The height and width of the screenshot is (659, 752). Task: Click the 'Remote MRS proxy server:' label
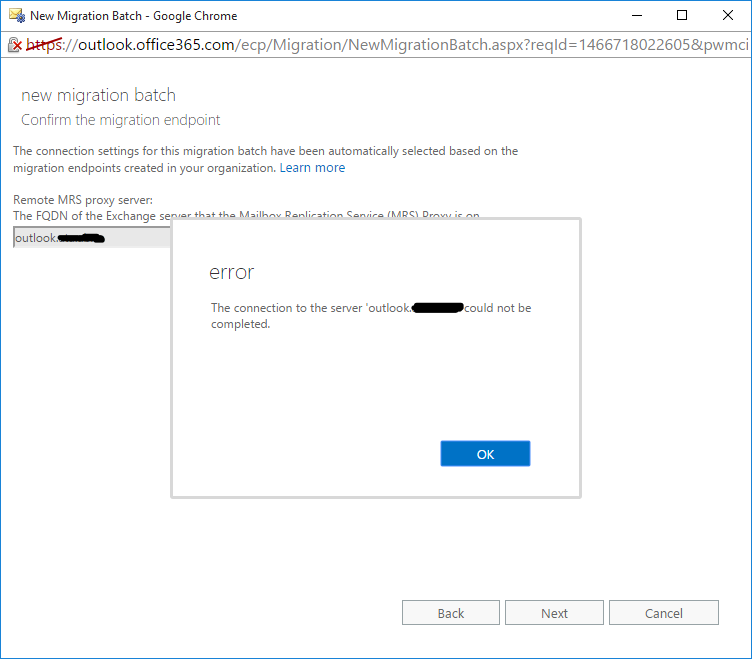[x=83, y=200]
